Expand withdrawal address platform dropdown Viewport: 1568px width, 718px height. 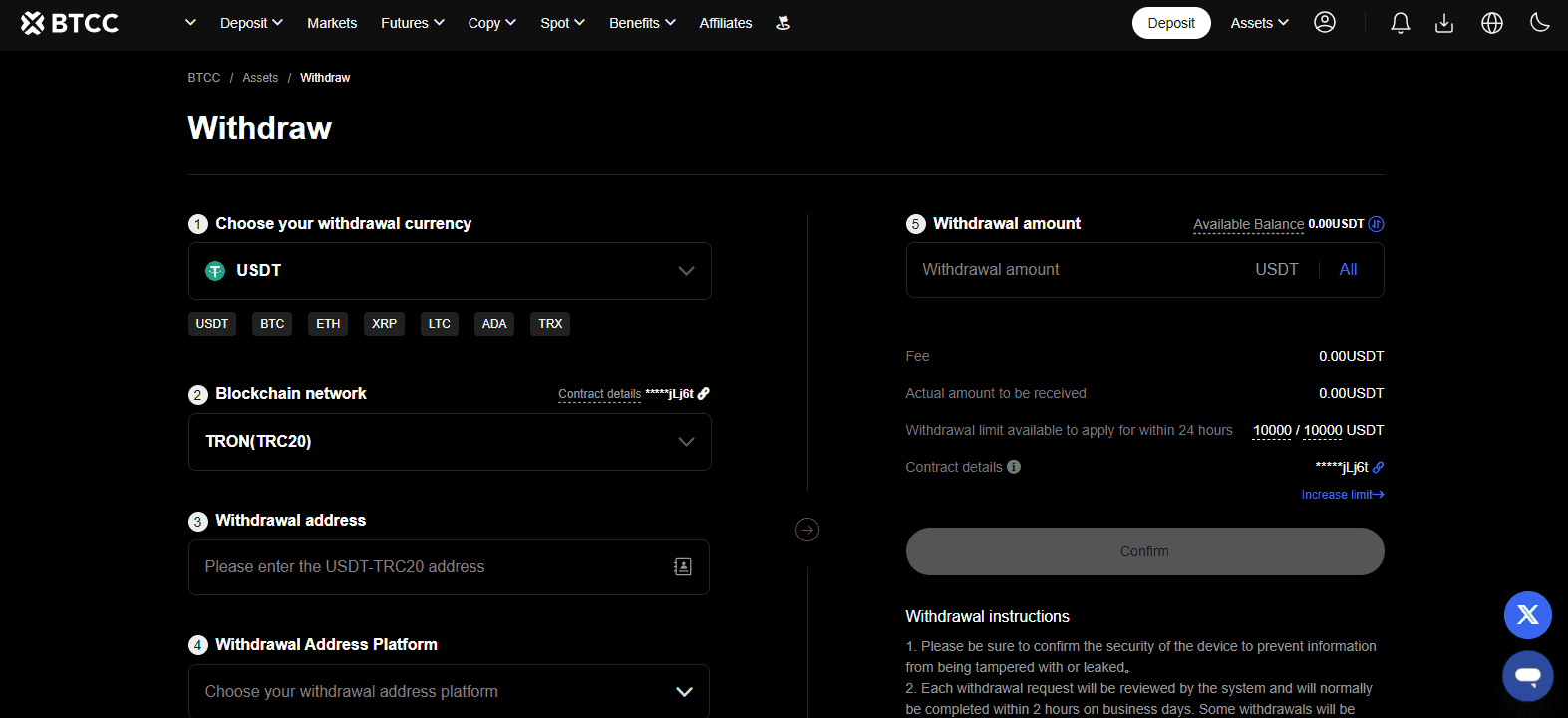point(449,691)
